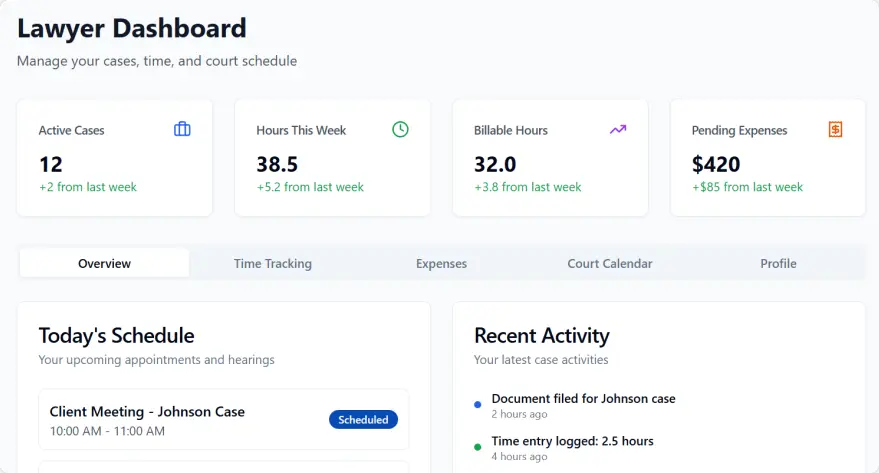This screenshot has height=473, width=879.
Task: Click the receipt icon on Pending Expenses
Action: coord(835,129)
